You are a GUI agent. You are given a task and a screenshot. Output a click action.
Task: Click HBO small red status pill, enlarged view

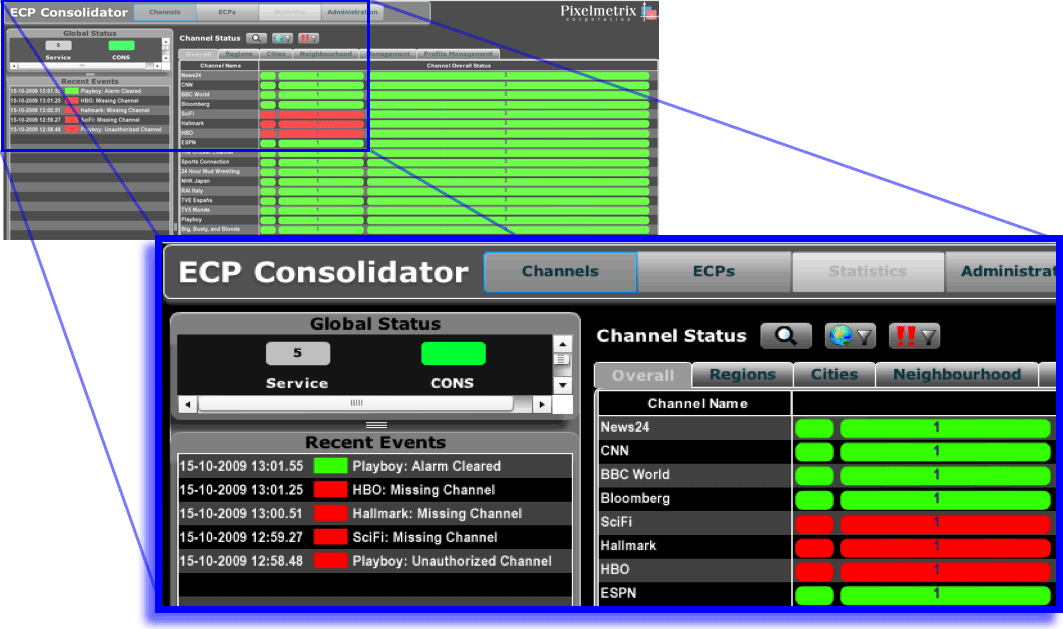pos(814,570)
